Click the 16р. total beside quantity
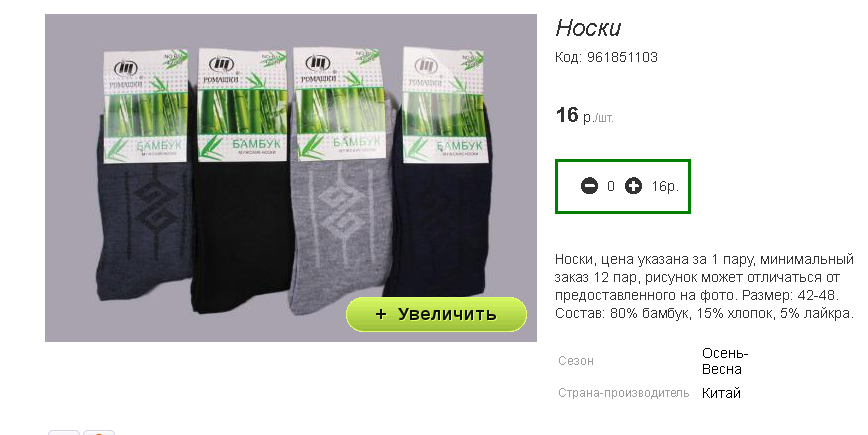Screen dimensions: 868x435 [665, 187]
